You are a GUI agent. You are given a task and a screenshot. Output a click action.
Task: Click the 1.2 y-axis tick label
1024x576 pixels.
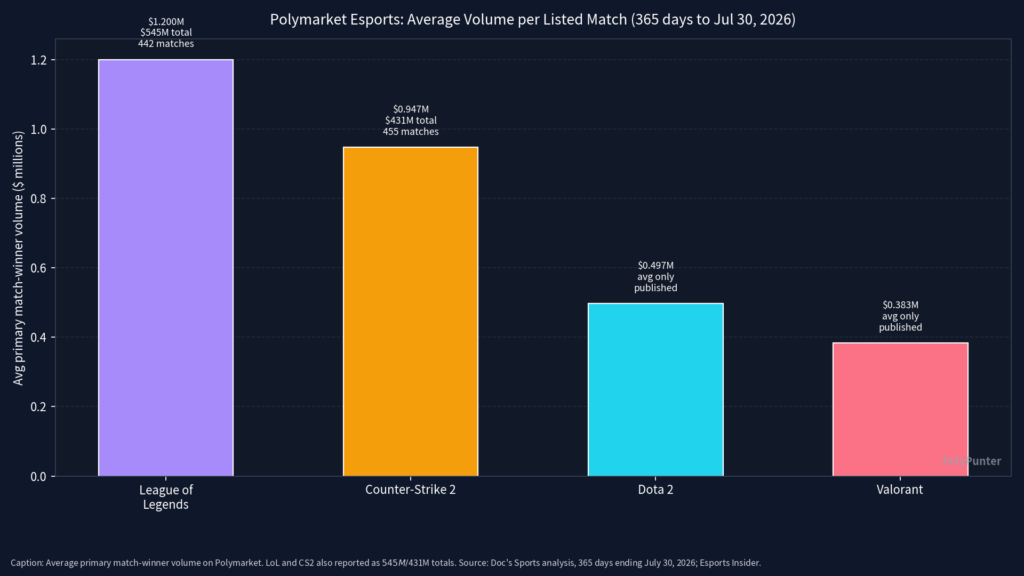pos(39,60)
